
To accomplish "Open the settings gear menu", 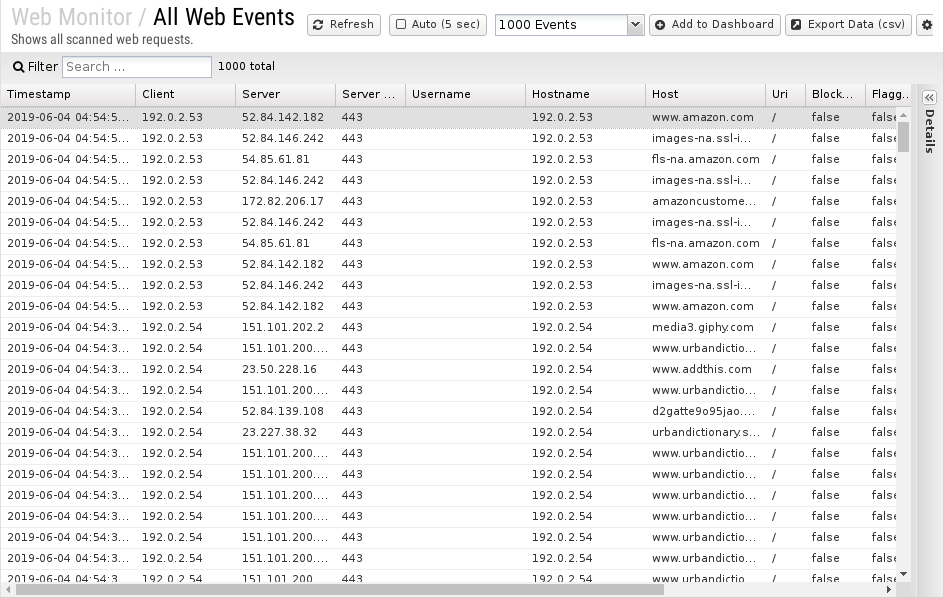I will (x=927, y=25).
